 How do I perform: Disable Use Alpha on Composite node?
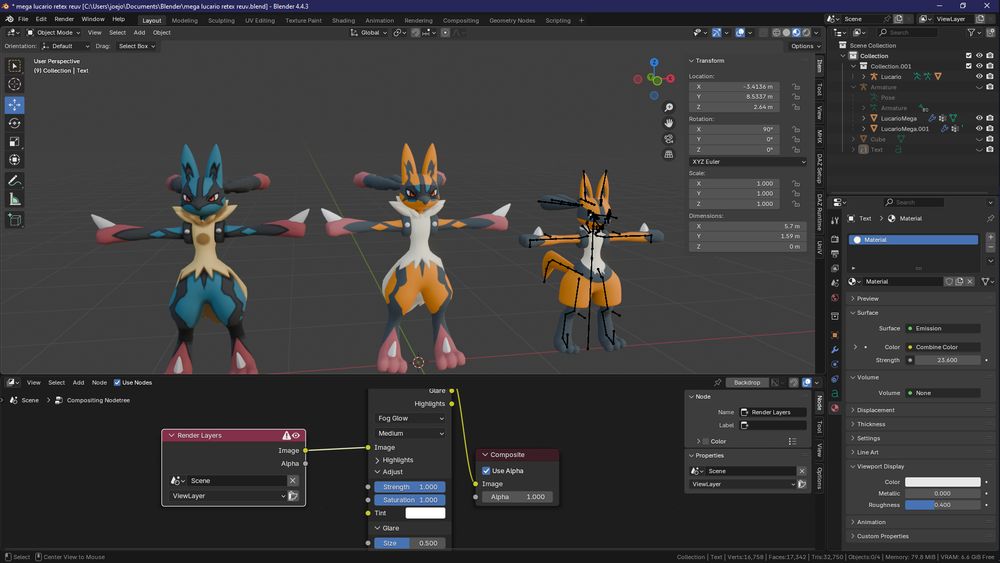pos(487,471)
